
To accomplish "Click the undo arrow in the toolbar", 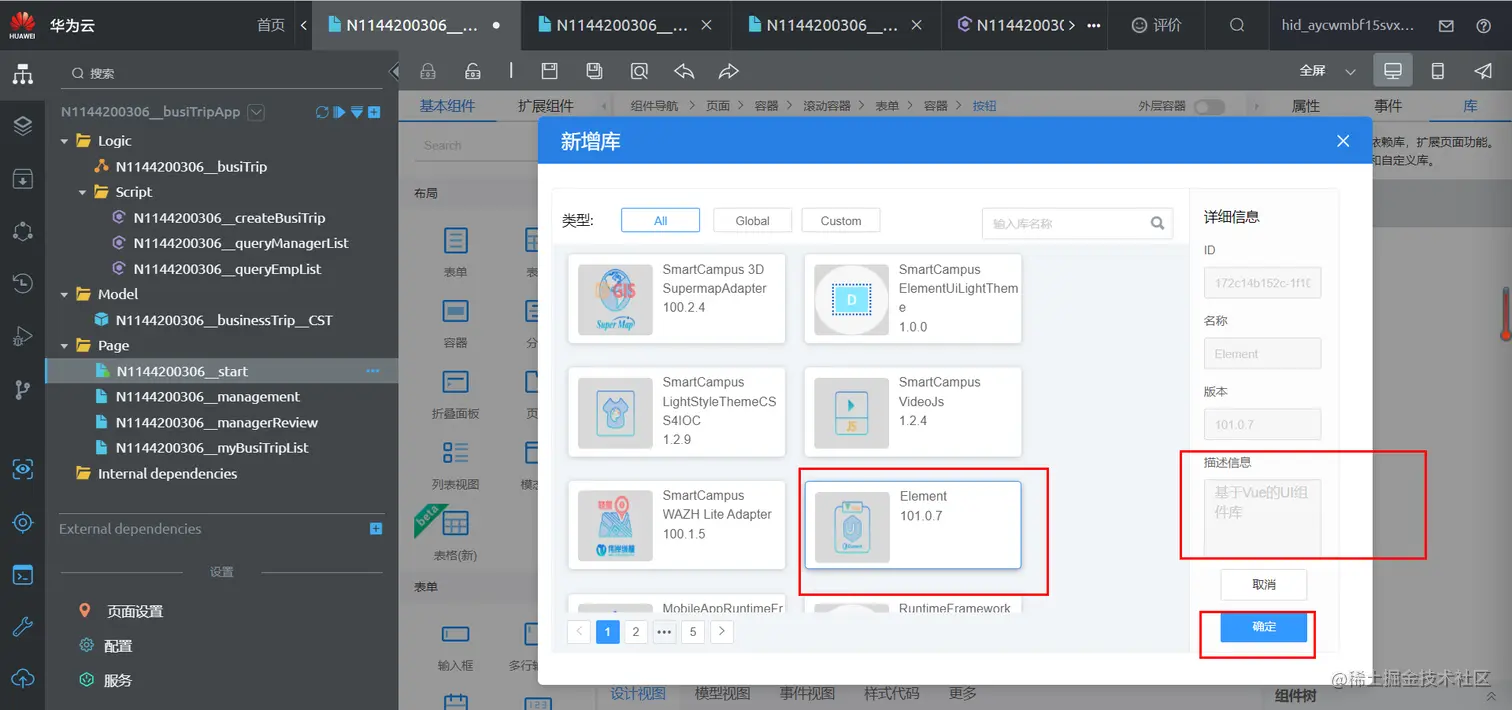I will (685, 71).
